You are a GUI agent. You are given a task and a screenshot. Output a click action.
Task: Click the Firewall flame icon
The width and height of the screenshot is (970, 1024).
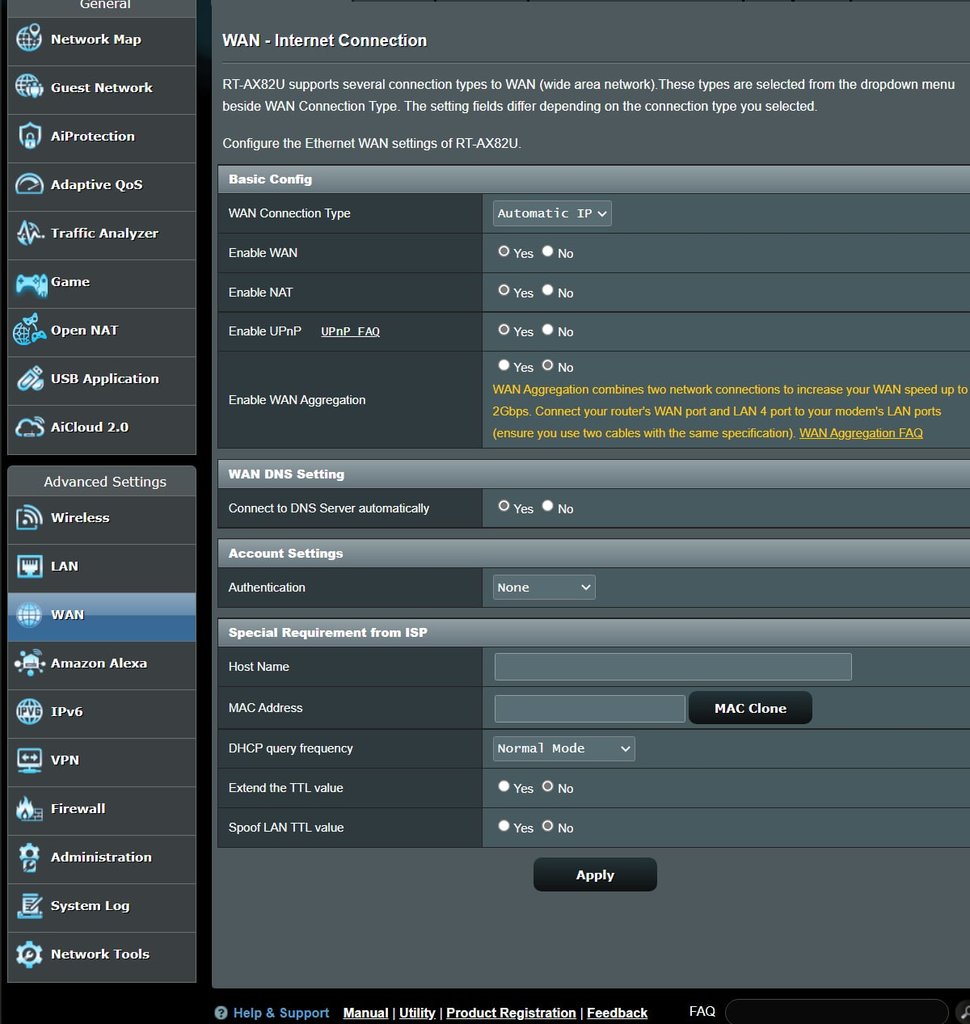point(30,809)
